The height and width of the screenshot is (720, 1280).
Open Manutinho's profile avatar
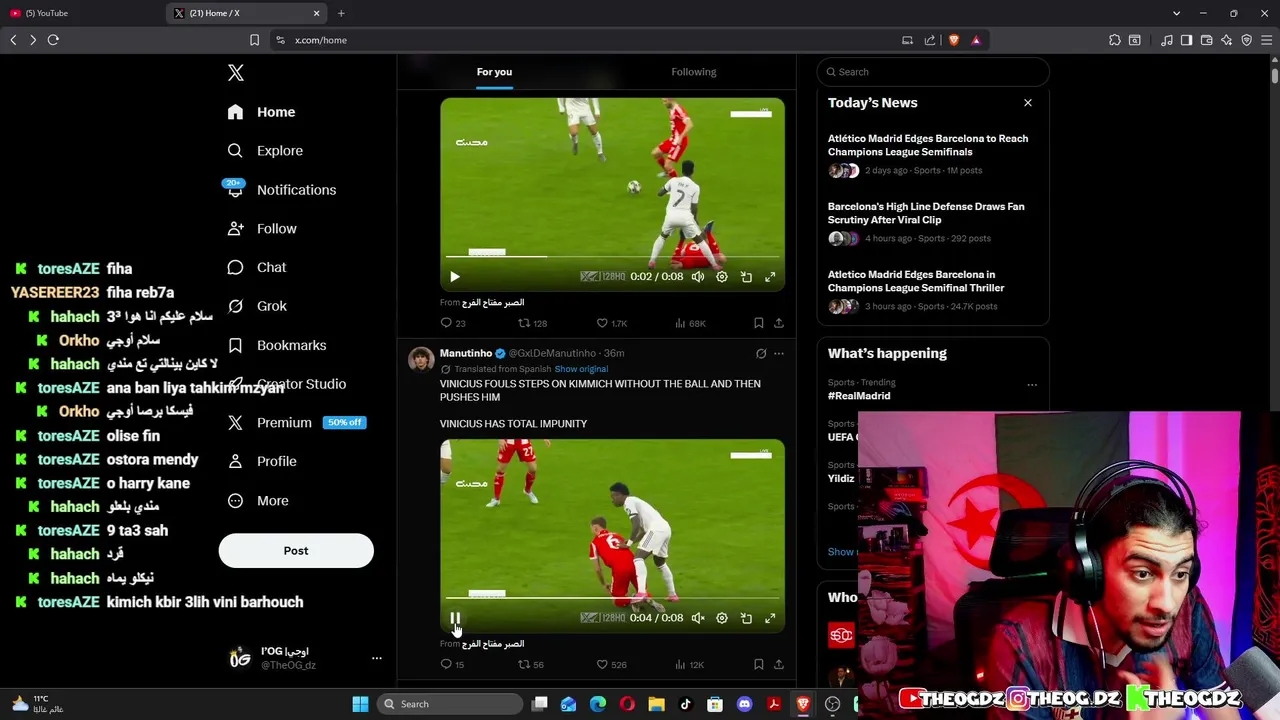pos(421,359)
